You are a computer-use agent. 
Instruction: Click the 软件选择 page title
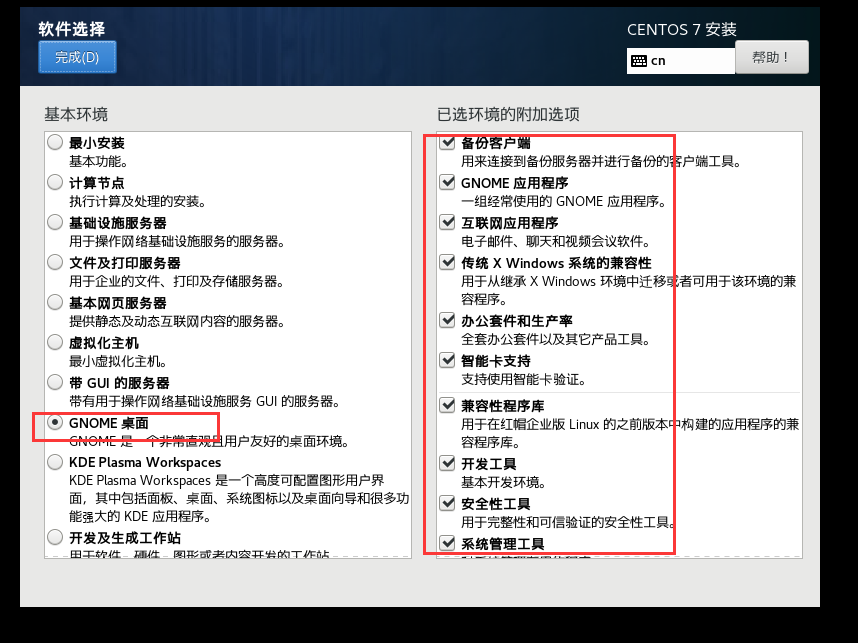(72, 29)
